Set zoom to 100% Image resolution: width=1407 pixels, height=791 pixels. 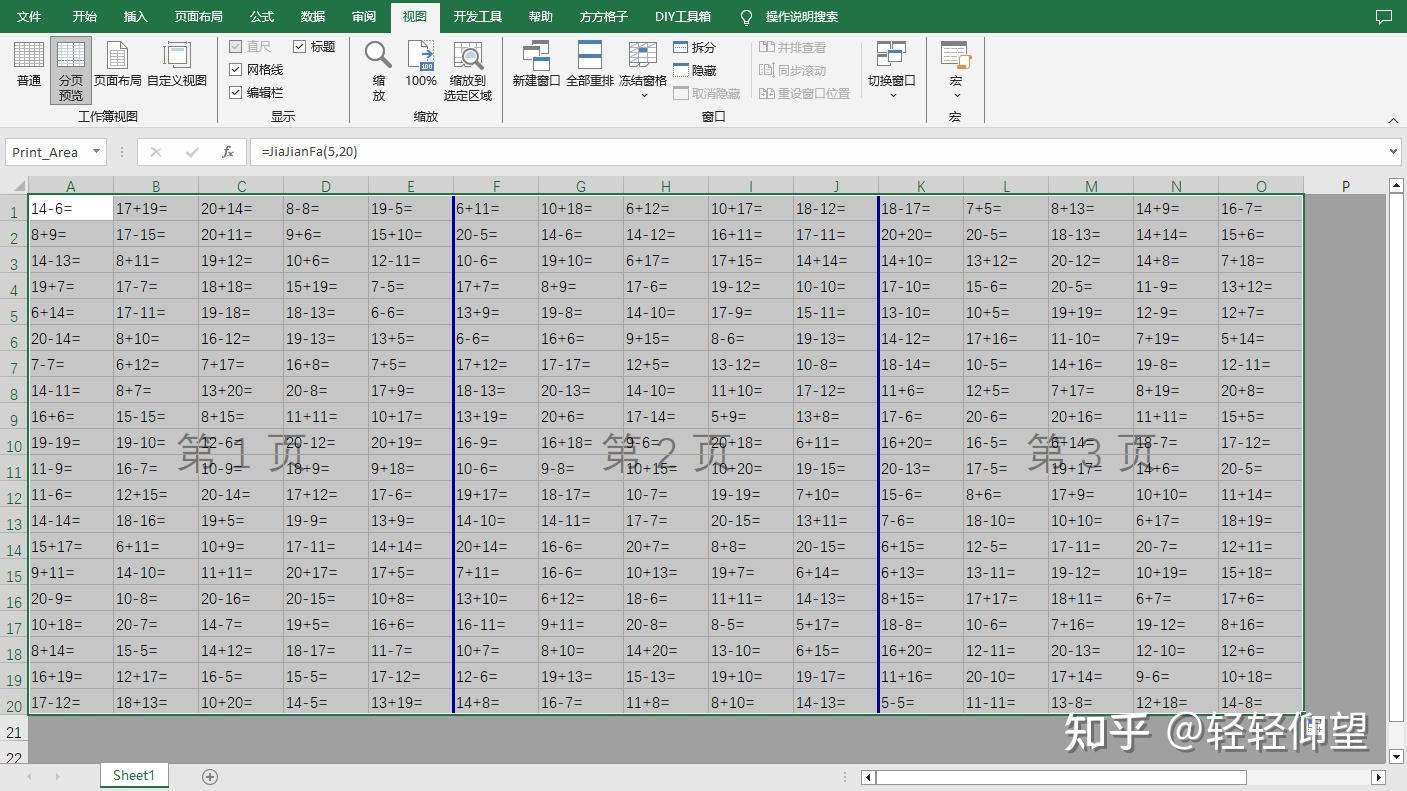[x=421, y=65]
